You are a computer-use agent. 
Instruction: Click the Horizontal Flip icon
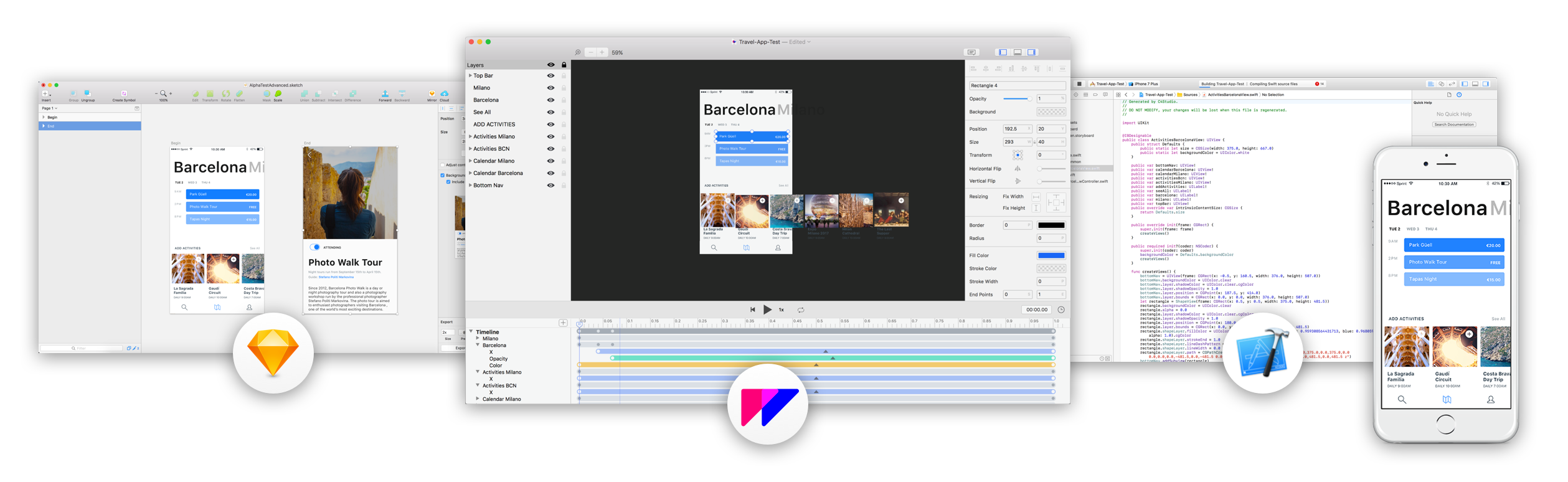(1018, 169)
